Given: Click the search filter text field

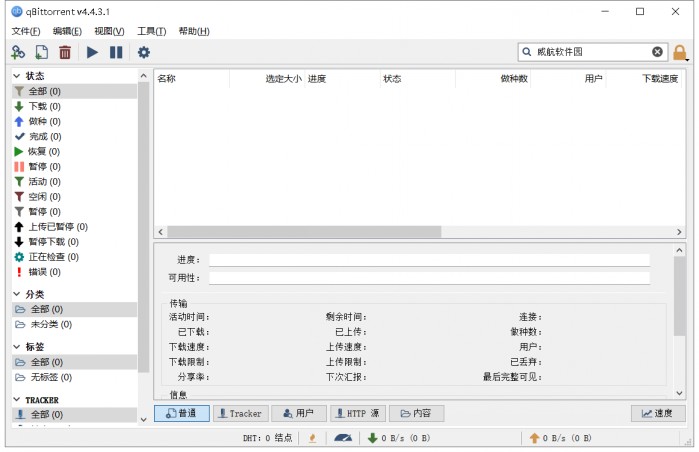Looking at the screenshot, I should point(592,52).
